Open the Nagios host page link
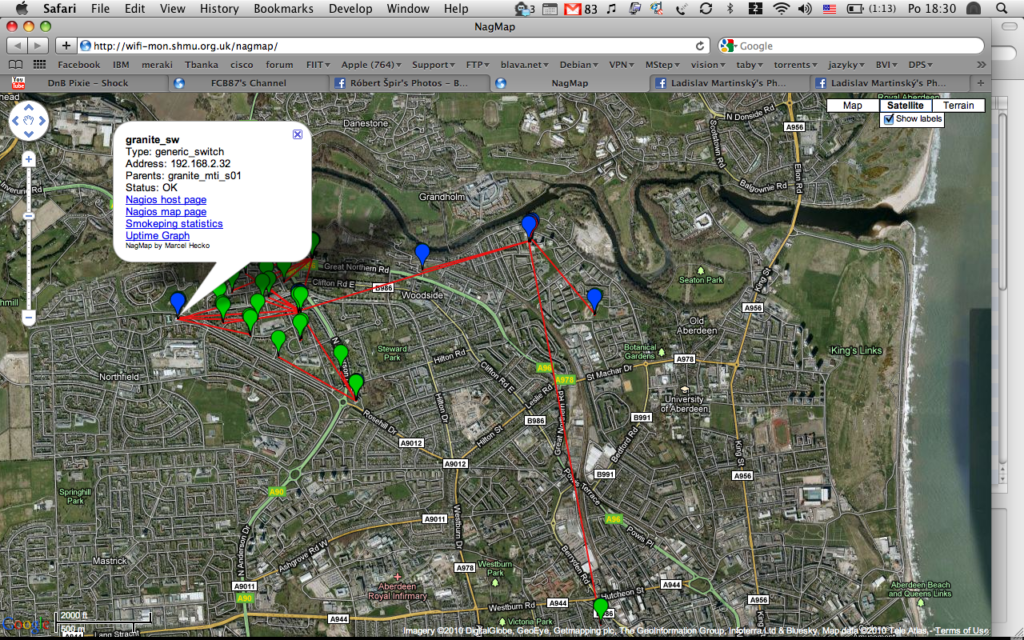 tap(166, 200)
